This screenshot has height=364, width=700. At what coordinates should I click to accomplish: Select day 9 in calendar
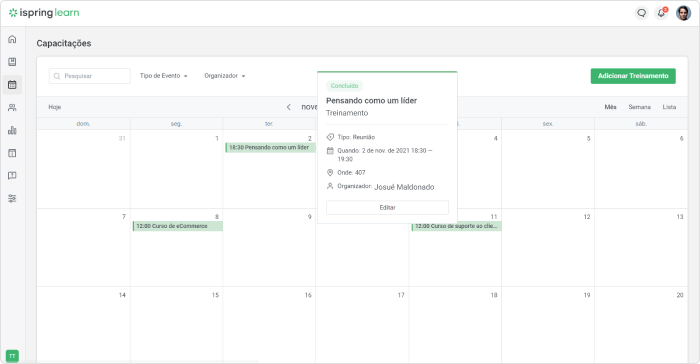(269, 247)
